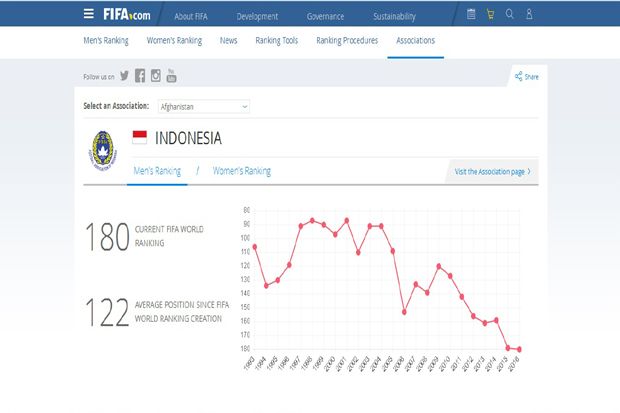
Task: Select Indonesia Men's Ranking tab
Action: click(x=157, y=171)
